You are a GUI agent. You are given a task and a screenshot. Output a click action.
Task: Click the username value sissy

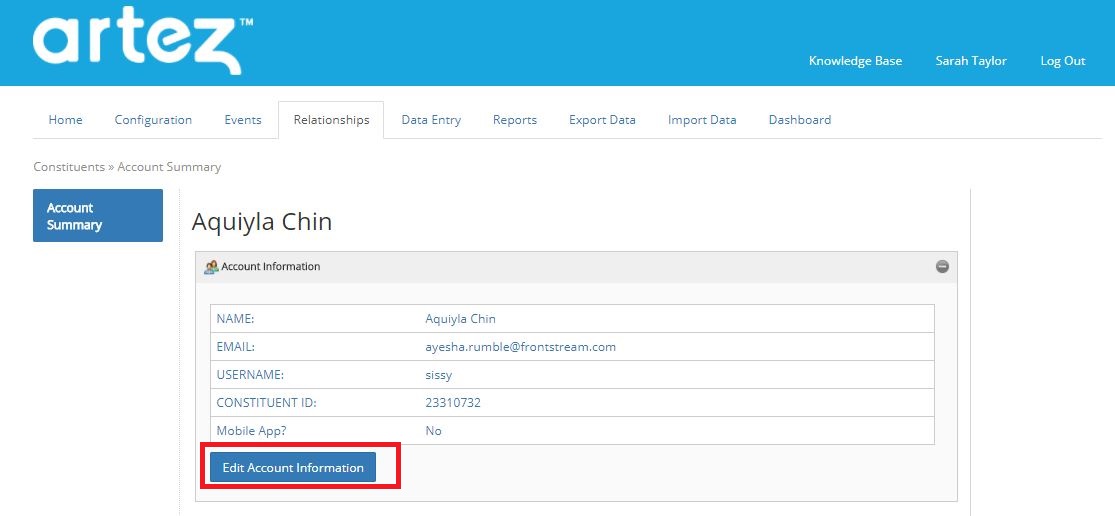439,375
